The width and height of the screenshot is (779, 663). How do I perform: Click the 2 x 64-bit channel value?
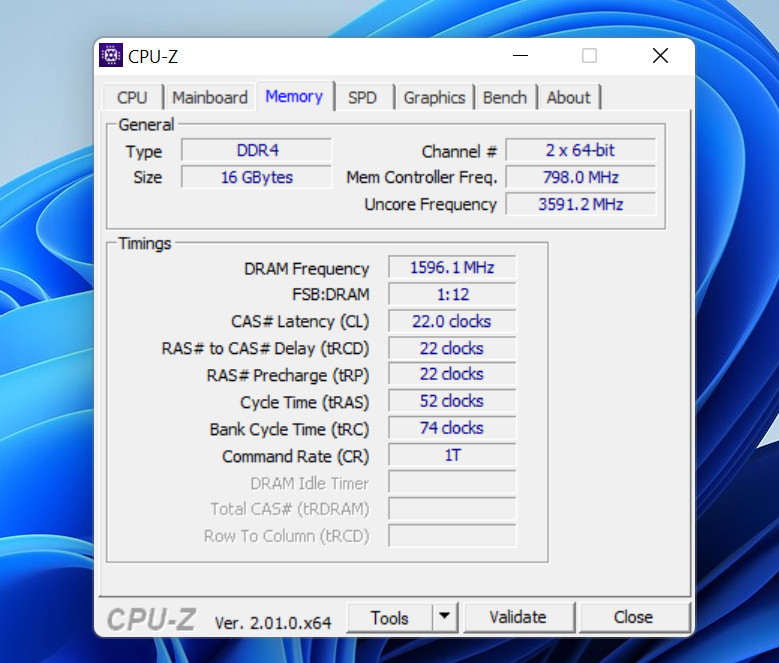pos(581,150)
